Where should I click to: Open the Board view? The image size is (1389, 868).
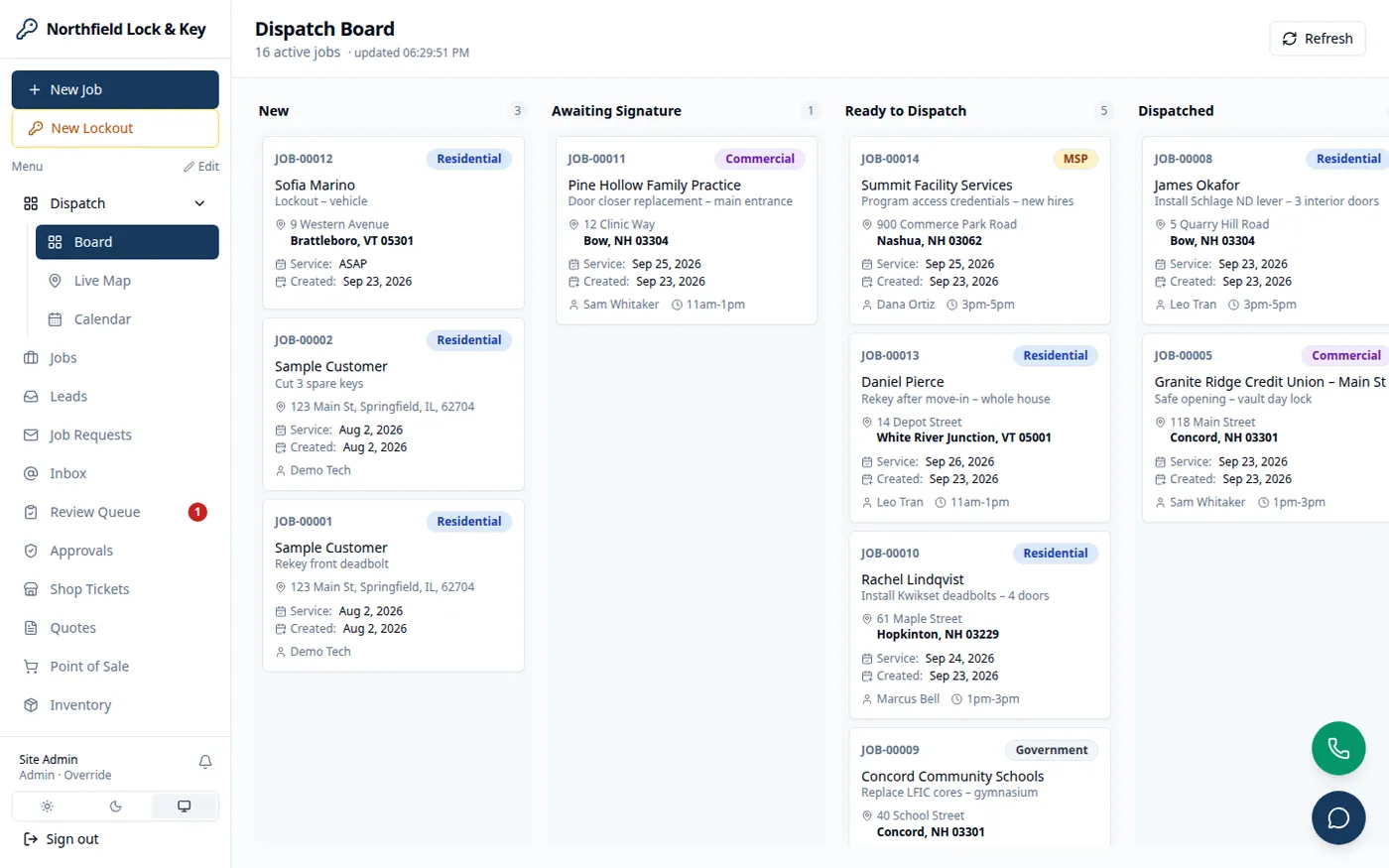(127, 242)
